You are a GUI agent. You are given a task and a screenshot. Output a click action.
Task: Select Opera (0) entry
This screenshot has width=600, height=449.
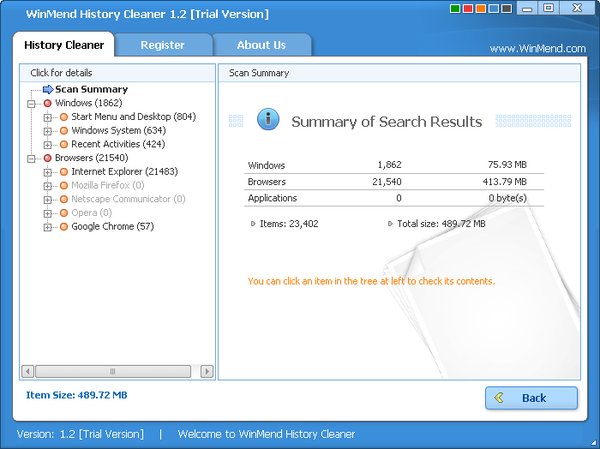click(91, 213)
